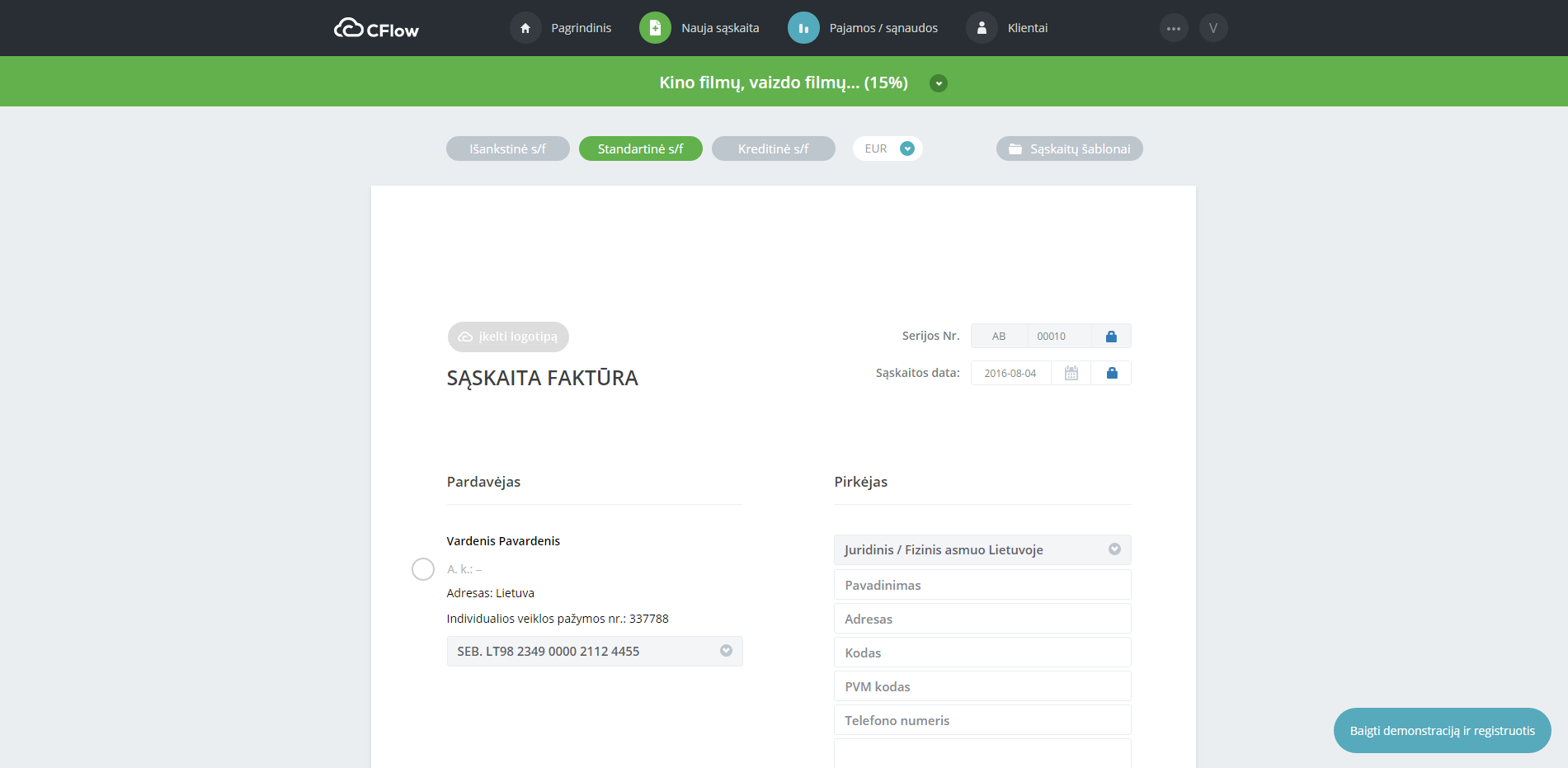The width and height of the screenshot is (1568, 768).
Task: Click the Telefono numeris input field
Action: pyautogui.click(x=982, y=720)
